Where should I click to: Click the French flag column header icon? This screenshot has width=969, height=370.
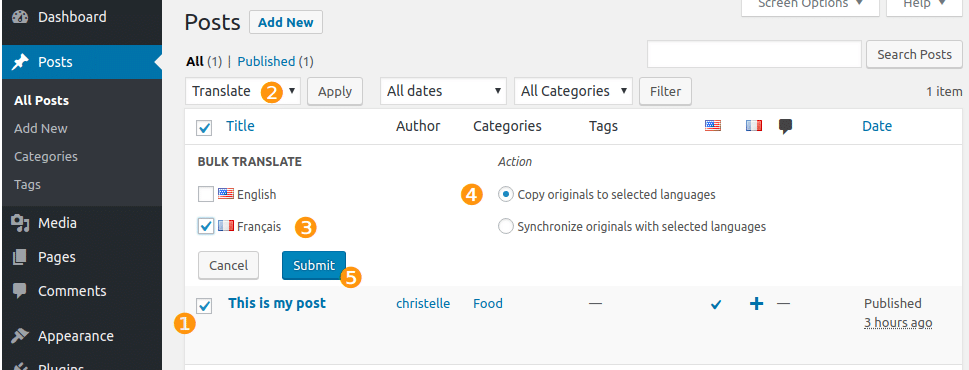(753, 126)
